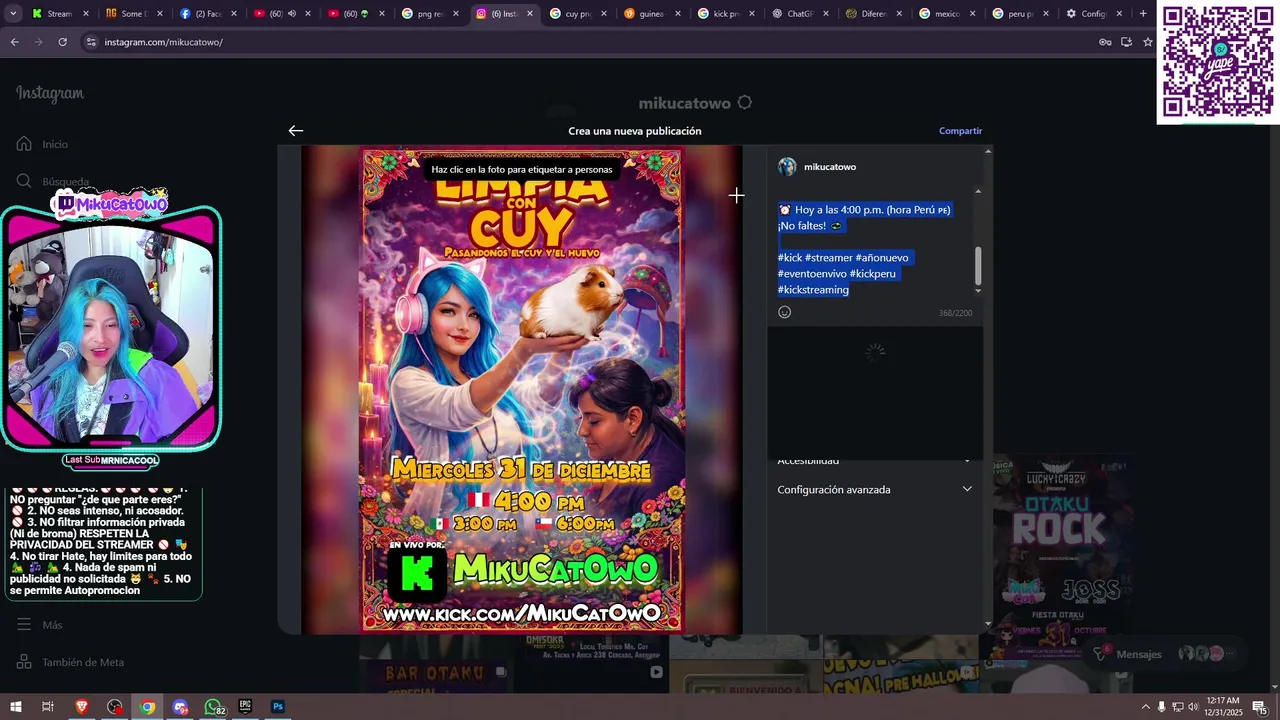Open Google Chrome on the taskbar

point(147,707)
